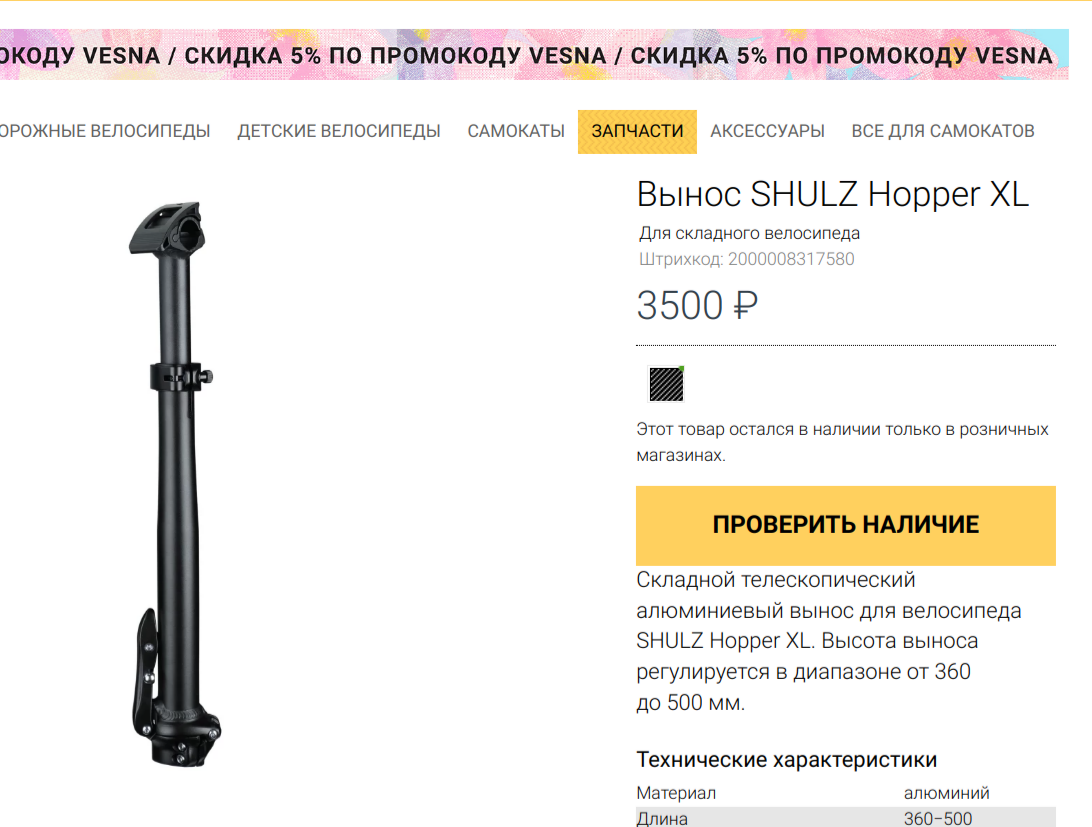Click the Технические характеристики heading
The width and height of the screenshot is (1092, 827).
[787, 760]
